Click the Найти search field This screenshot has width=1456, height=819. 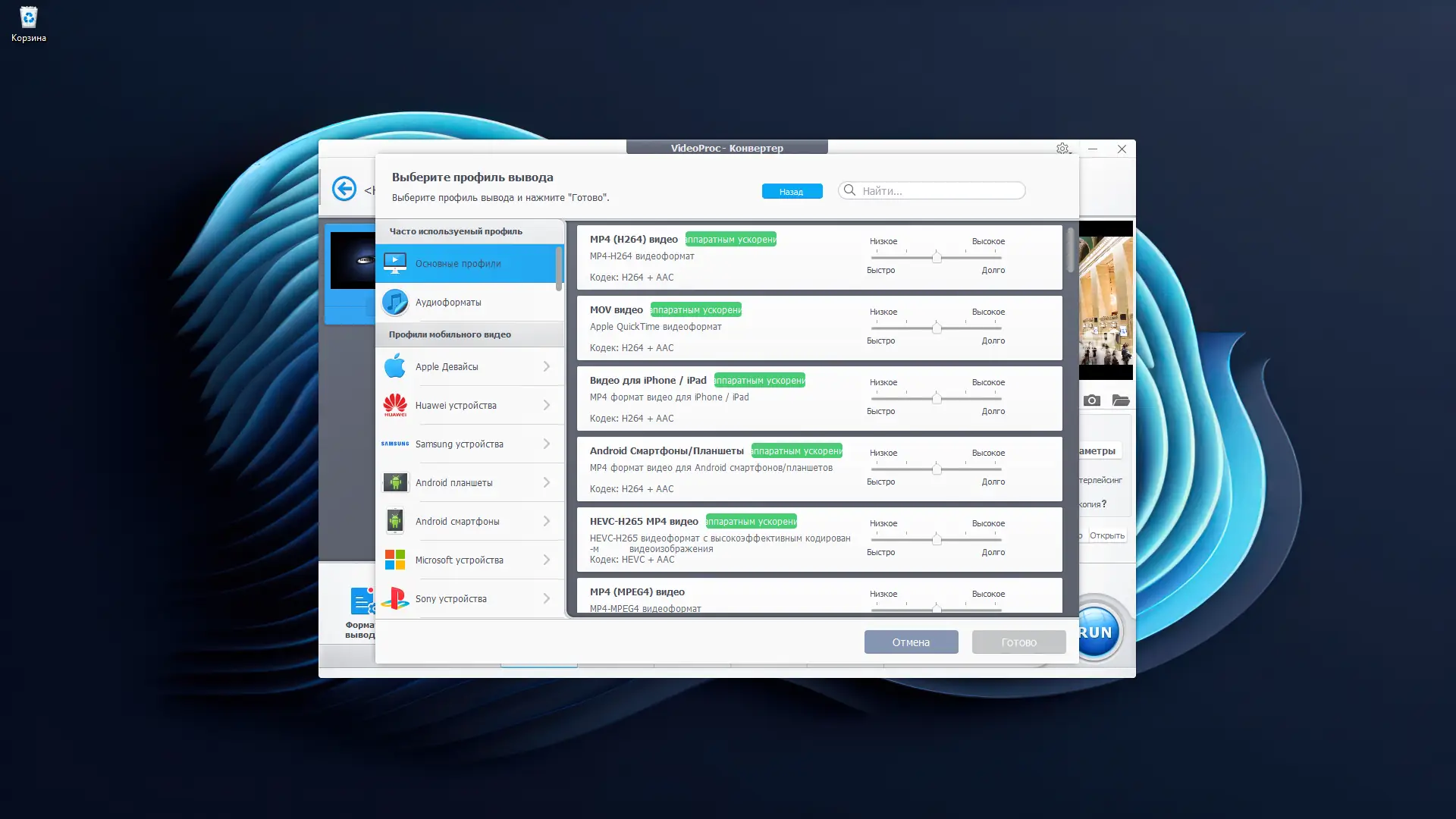click(x=939, y=191)
